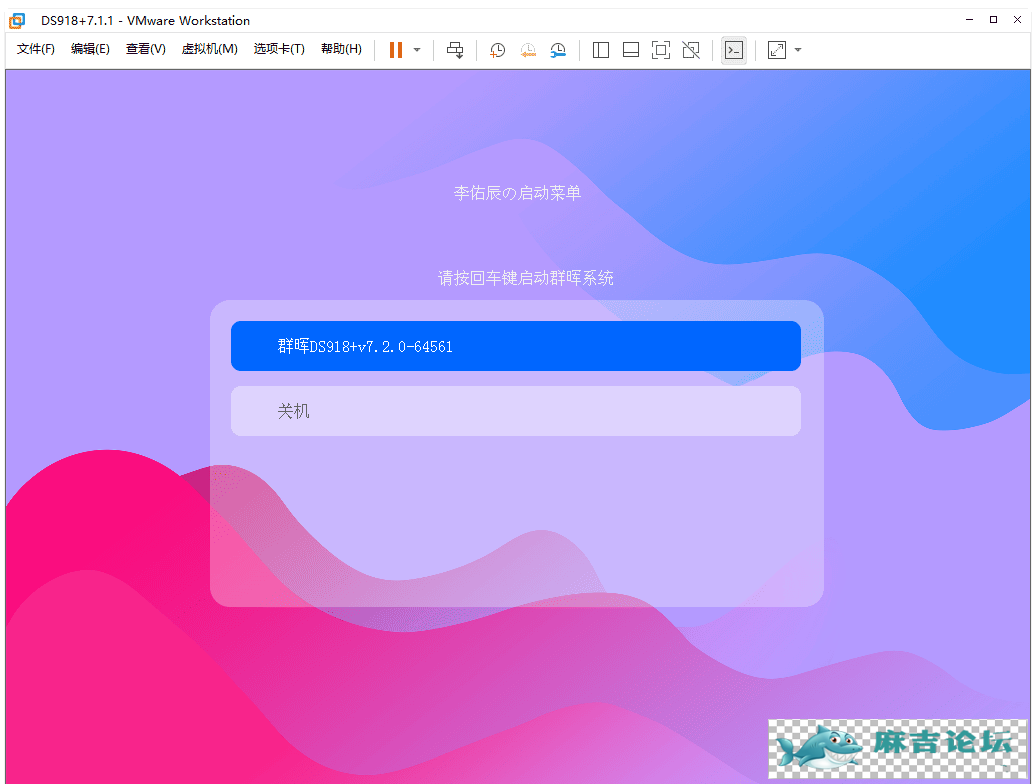
Task: Maximize the VMware Workstation window
Action: [x=993, y=20]
